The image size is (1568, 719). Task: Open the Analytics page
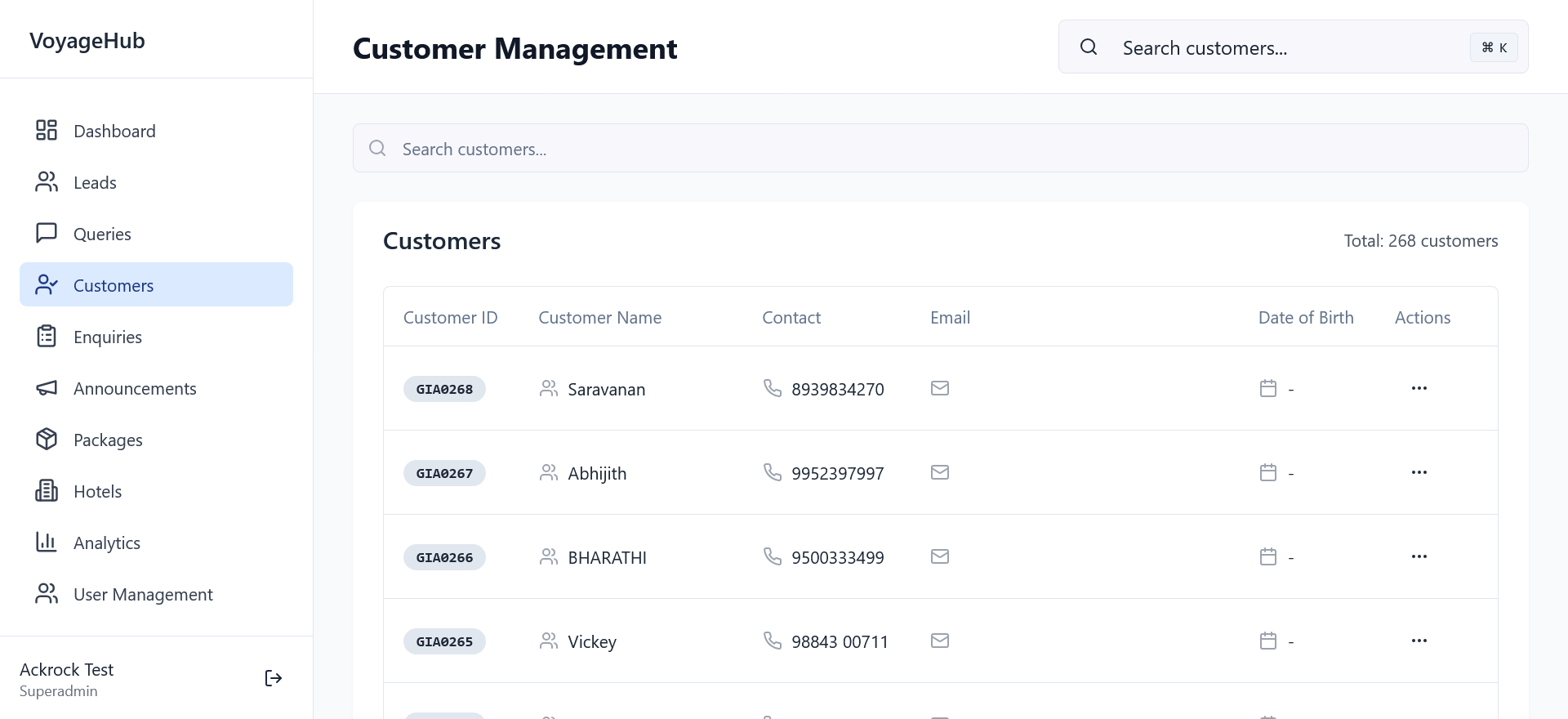click(156, 543)
